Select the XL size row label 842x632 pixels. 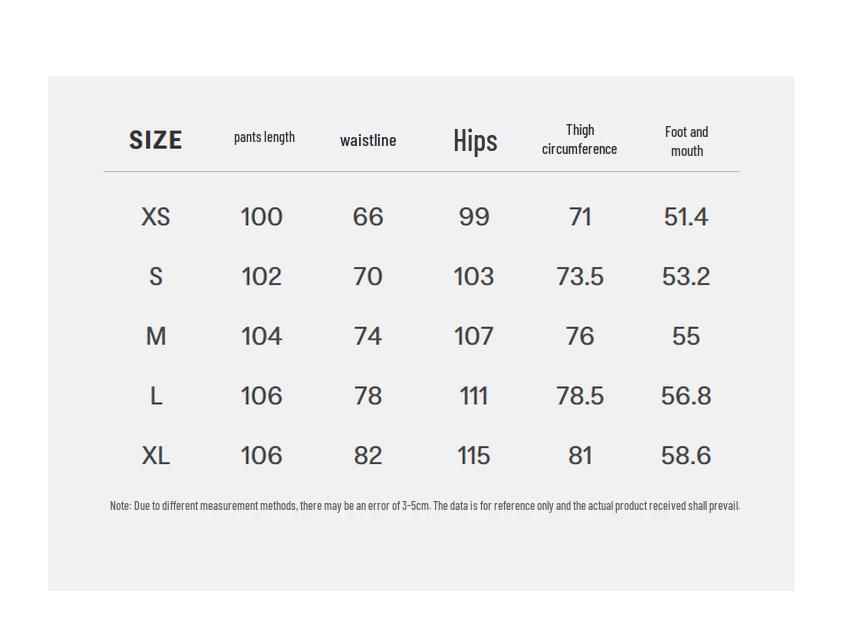pyautogui.click(x=156, y=456)
